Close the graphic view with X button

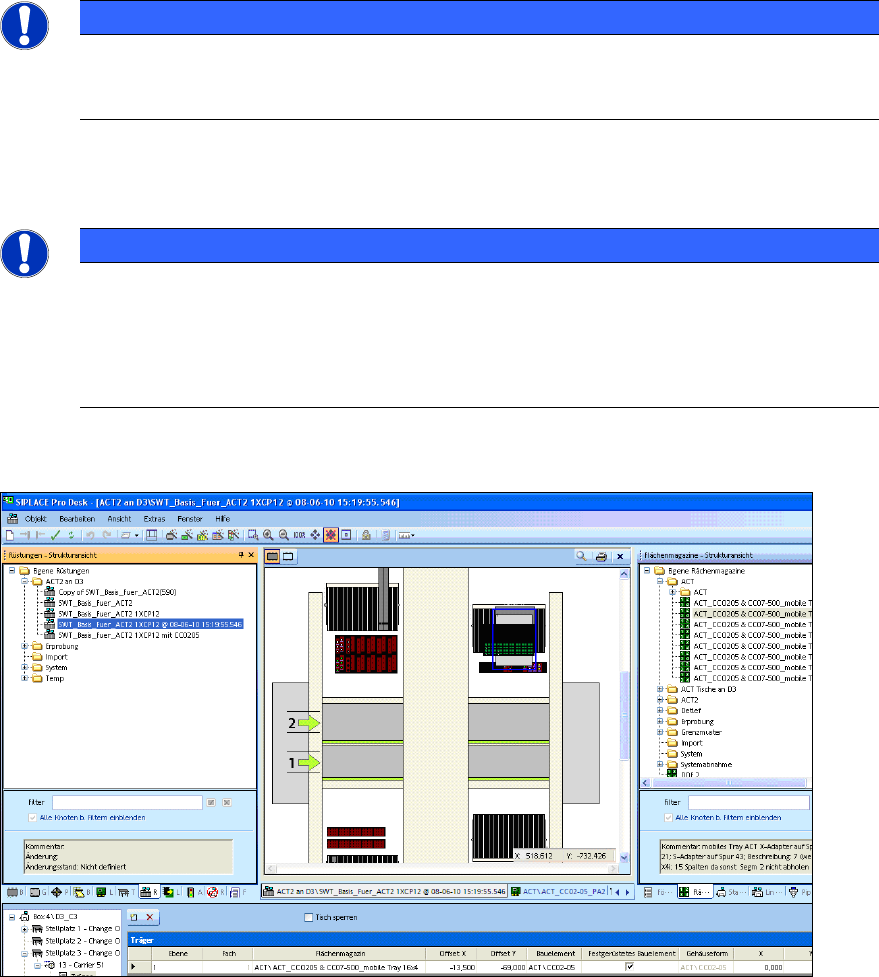coord(620,556)
